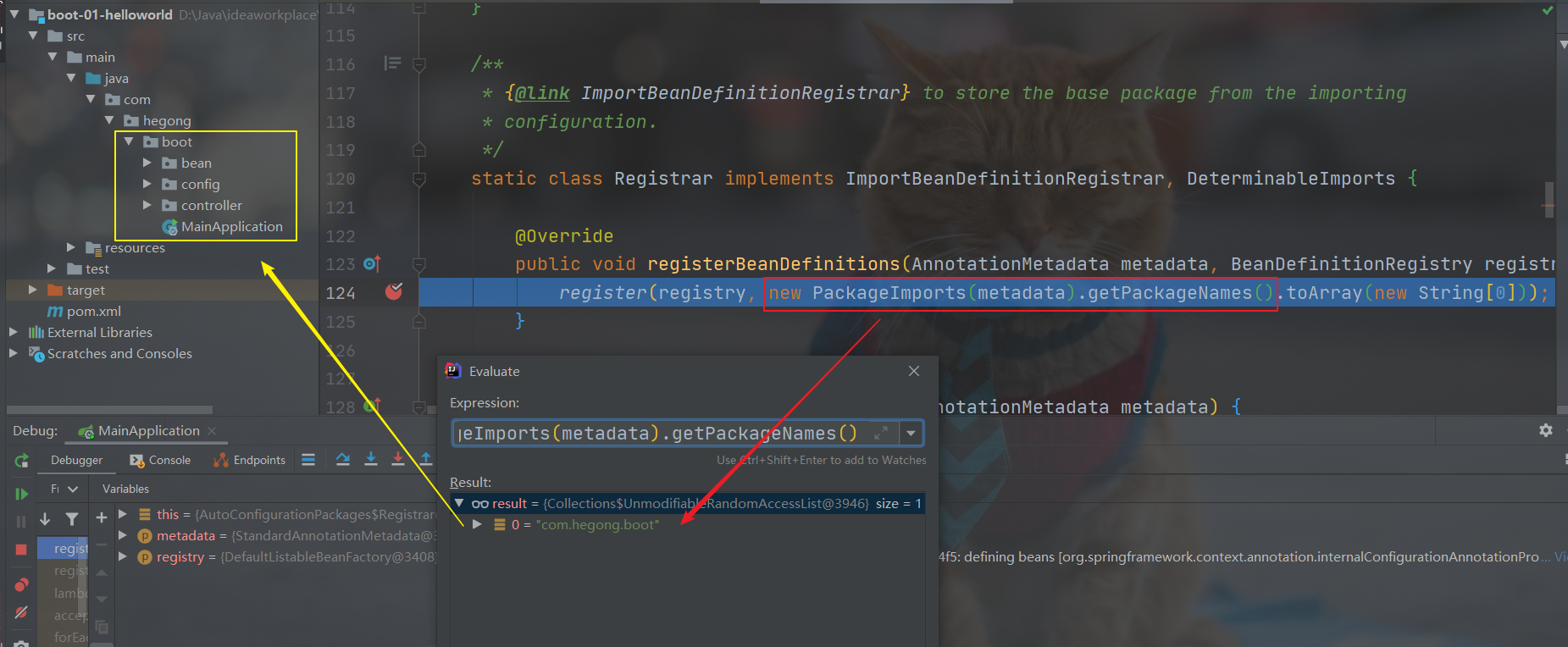
Task: Click the expand expression field icon
Action: coord(881,433)
